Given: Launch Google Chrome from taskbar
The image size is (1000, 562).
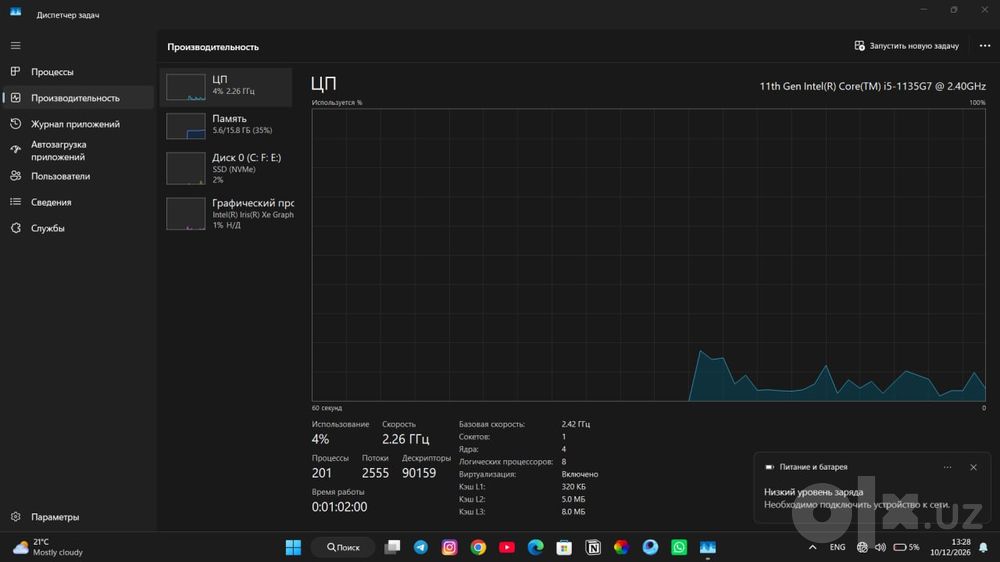Looking at the screenshot, I should [x=478, y=547].
